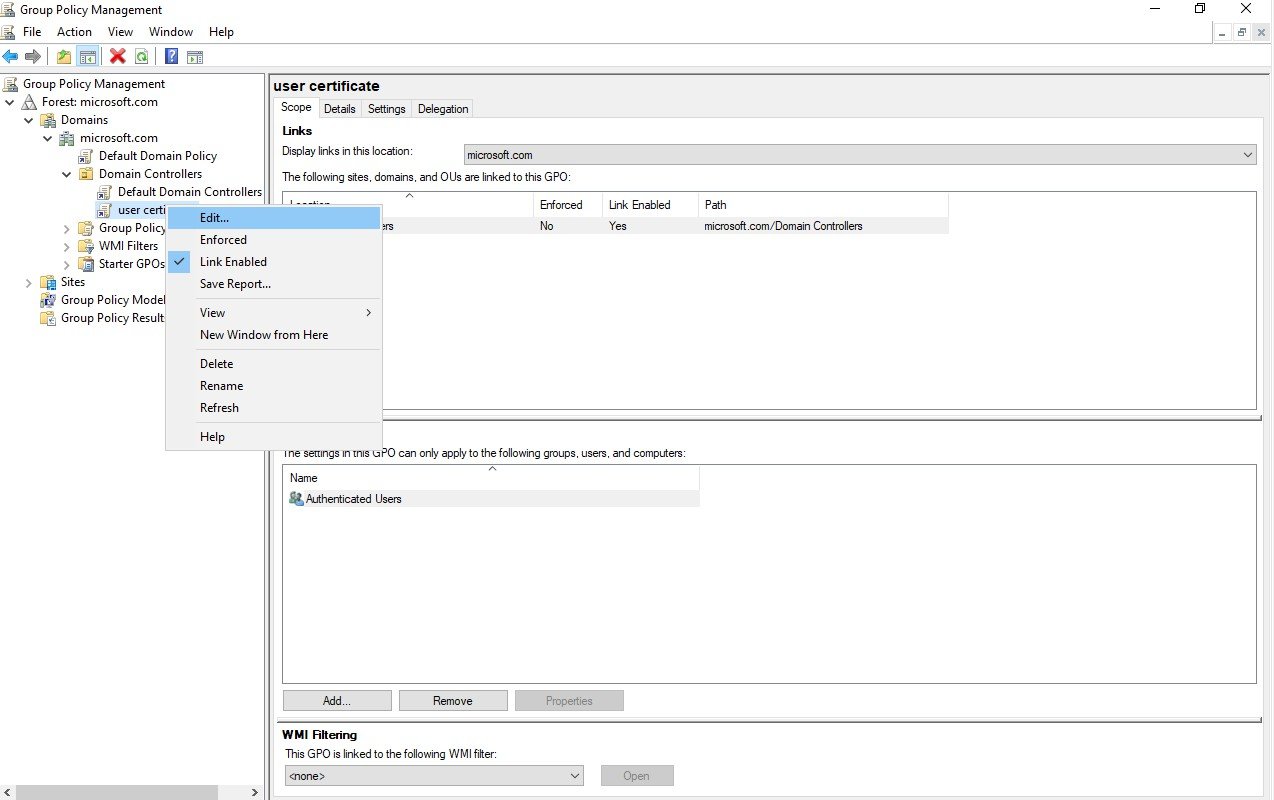Open the Display links location dropdown

point(860,155)
